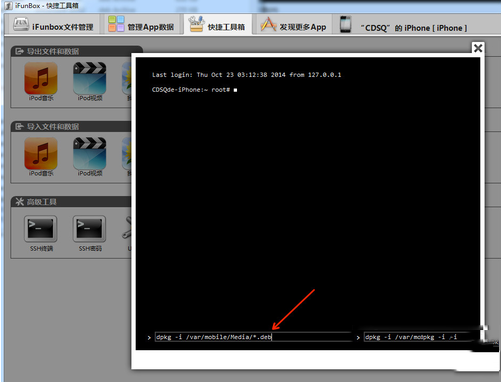Click the dpkg command input field
The image size is (501, 382).
pos(253,337)
